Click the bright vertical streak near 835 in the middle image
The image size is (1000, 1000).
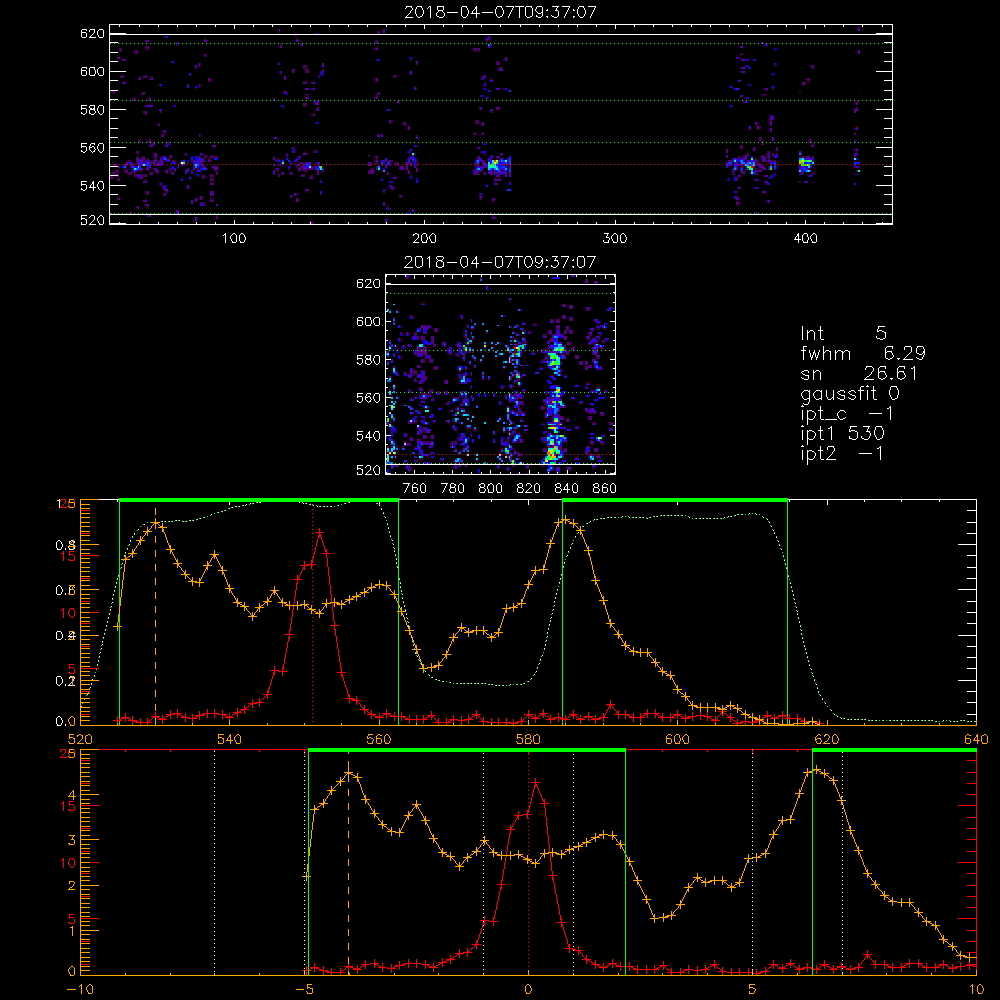click(x=554, y=399)
